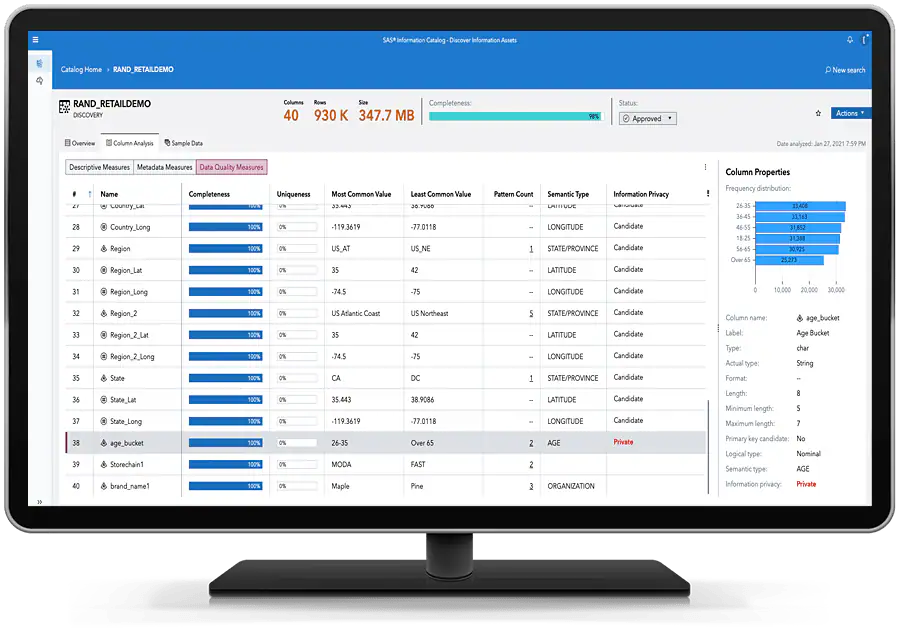Open pattern count link for Region_2 row

(x=531, y=313)
